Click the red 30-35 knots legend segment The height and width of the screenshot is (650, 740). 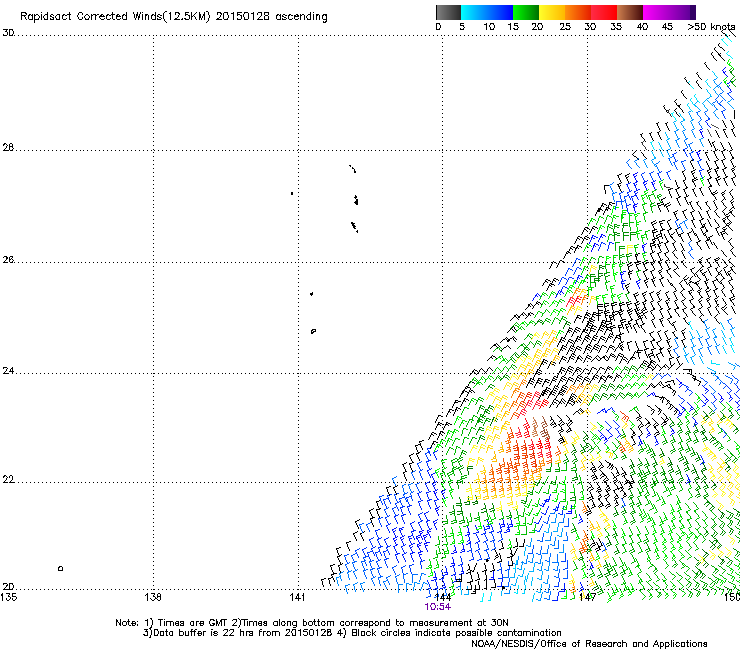click(x=604, y=12)
